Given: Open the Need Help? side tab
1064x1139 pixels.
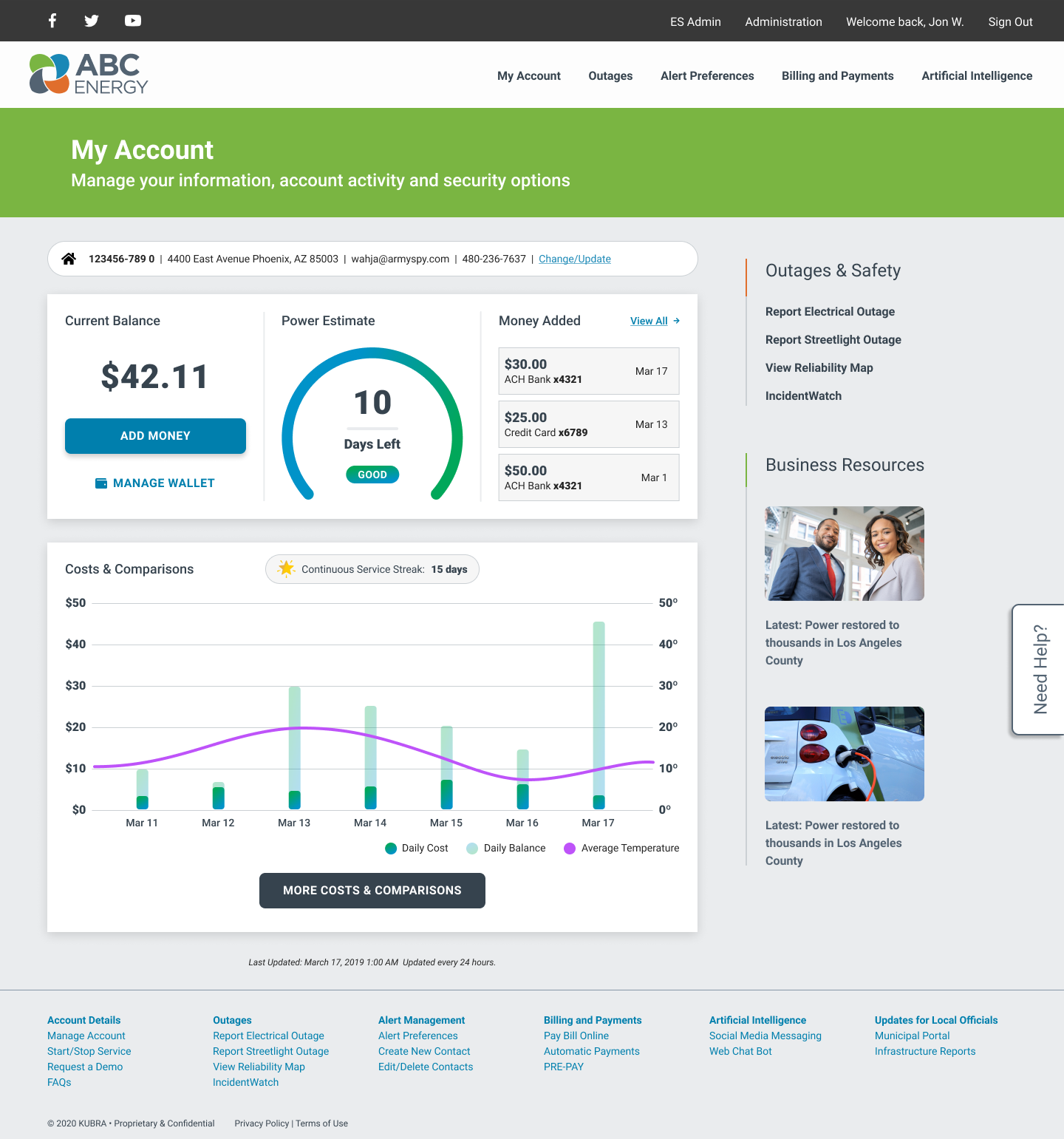Looking at the screenshot, I should pyautogui.click(x=1039, y=670).
